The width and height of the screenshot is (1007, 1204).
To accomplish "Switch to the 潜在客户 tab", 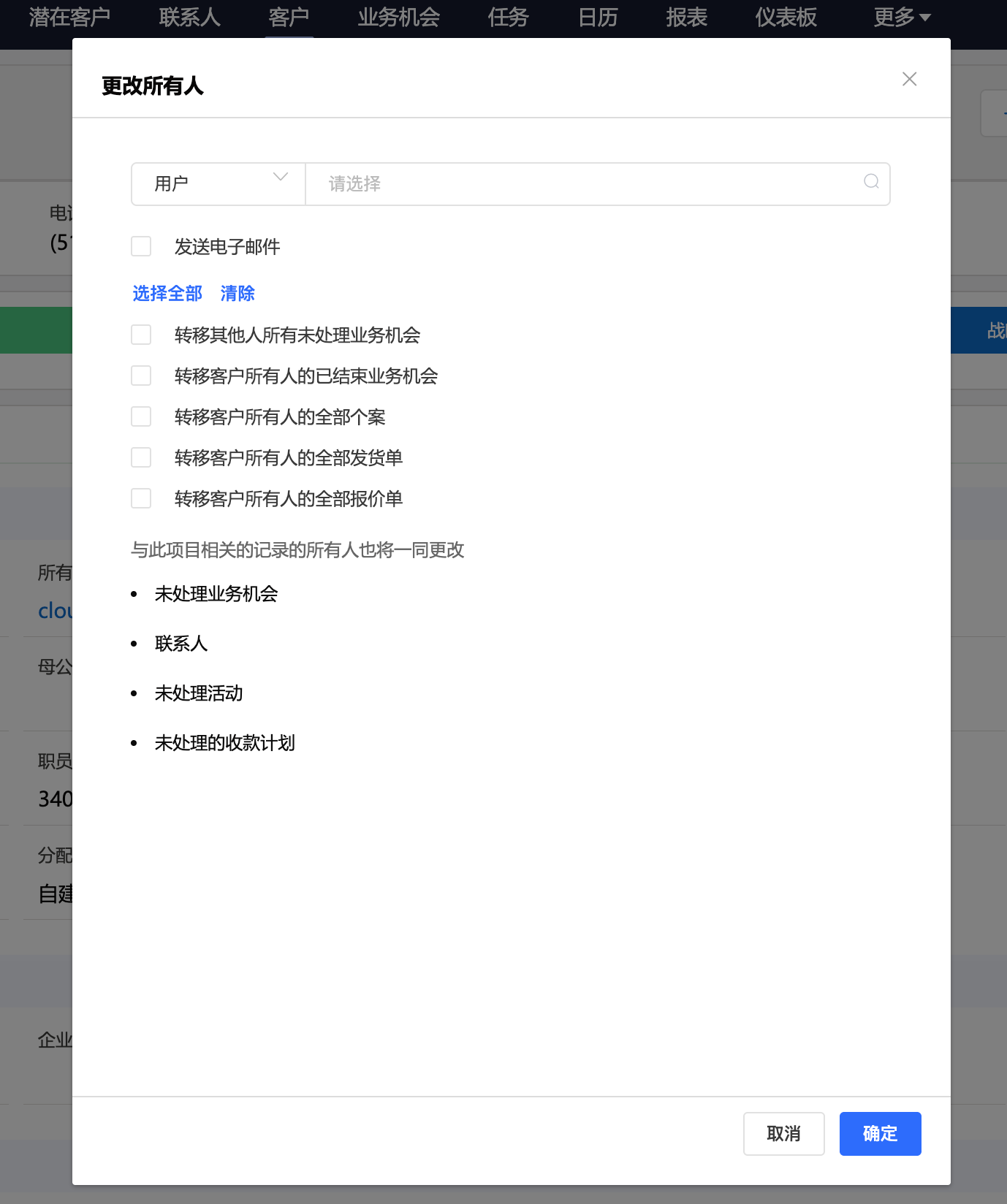I will (69, 18).
